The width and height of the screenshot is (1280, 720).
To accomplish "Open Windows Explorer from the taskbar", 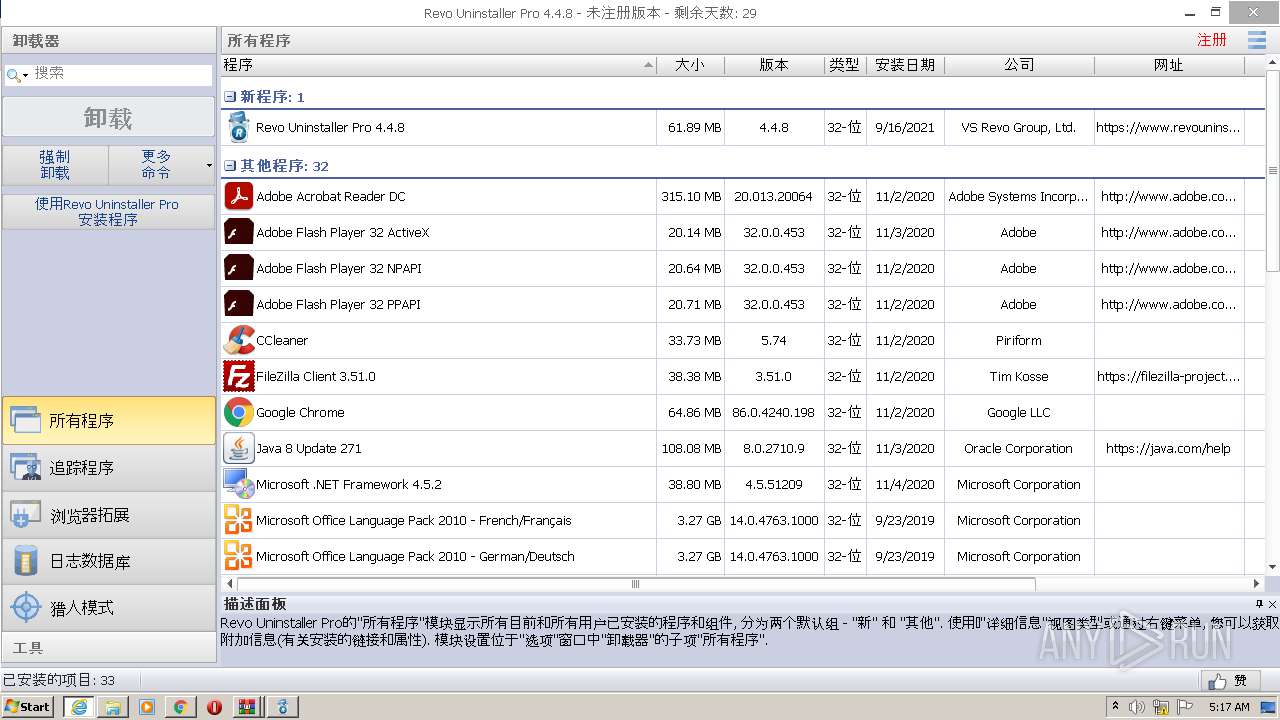I will (x=113, y=707).
